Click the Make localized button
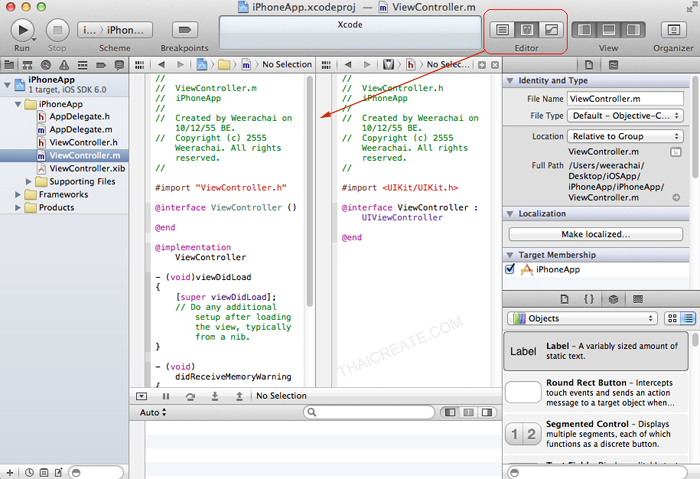 (x=594, y=234)
